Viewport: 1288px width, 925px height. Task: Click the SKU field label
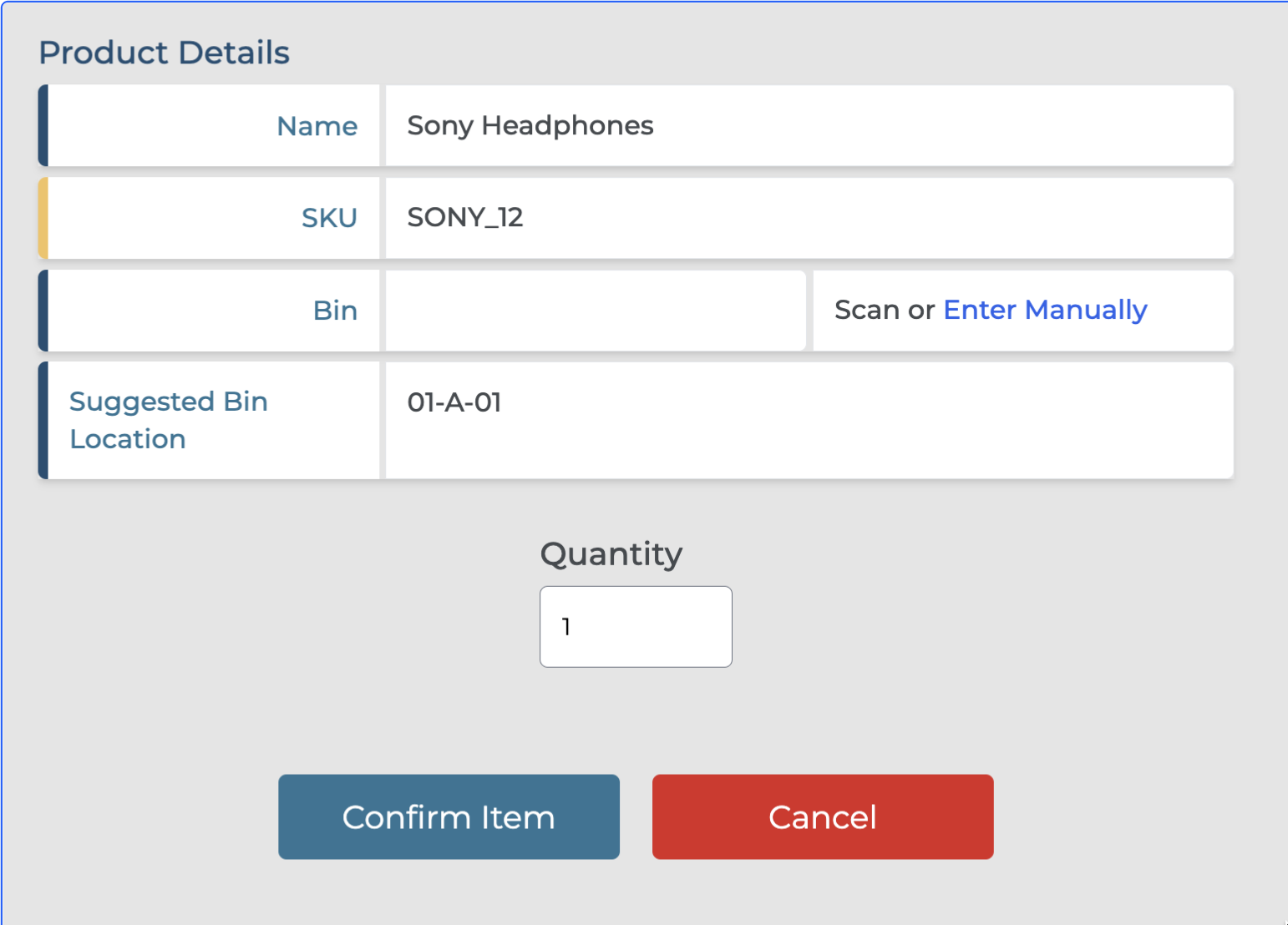pyautogui.click(x=329, y=218)
